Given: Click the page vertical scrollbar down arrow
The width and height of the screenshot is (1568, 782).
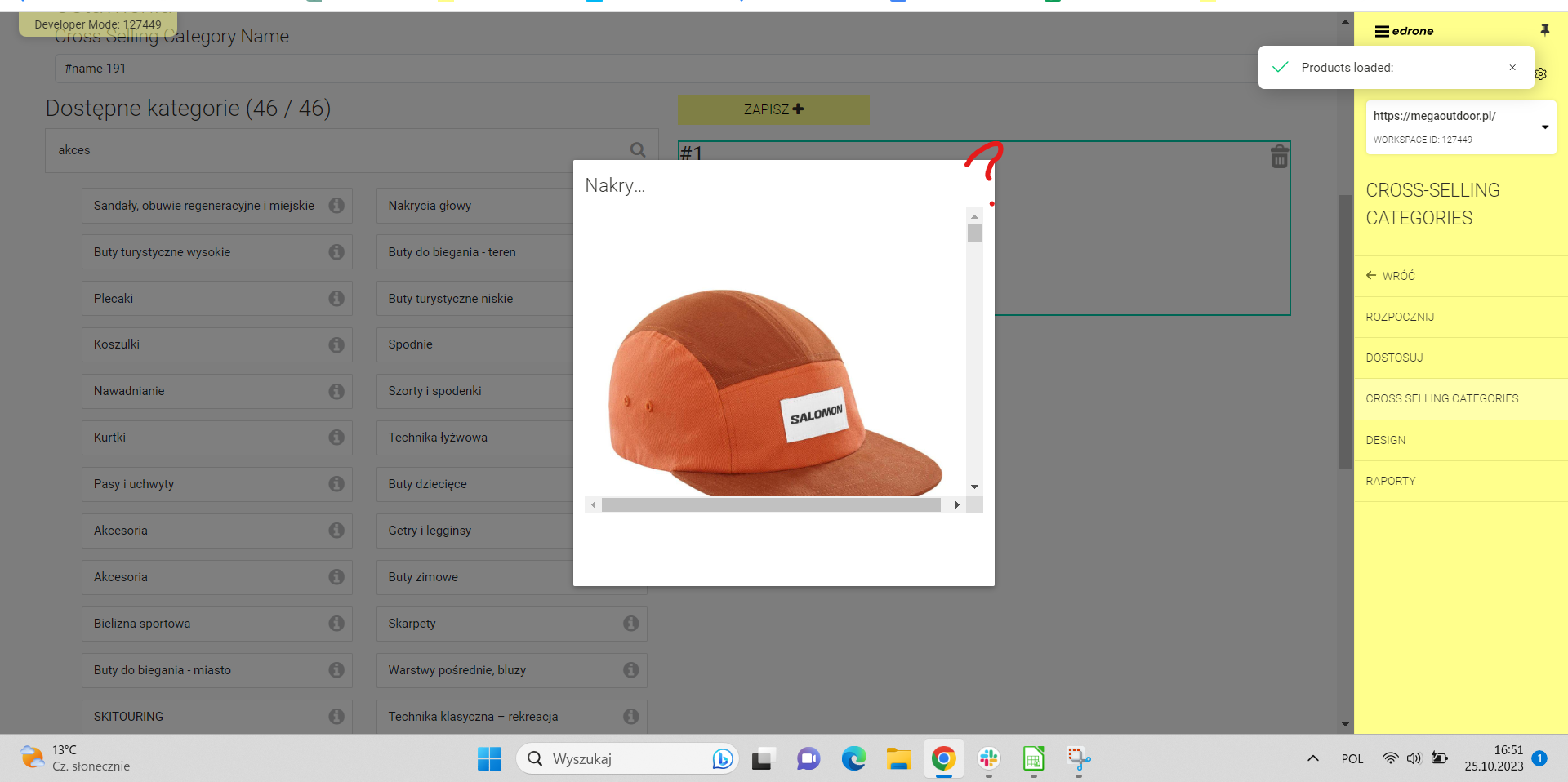Looking at the screenshot, I should pos(1345,725).
